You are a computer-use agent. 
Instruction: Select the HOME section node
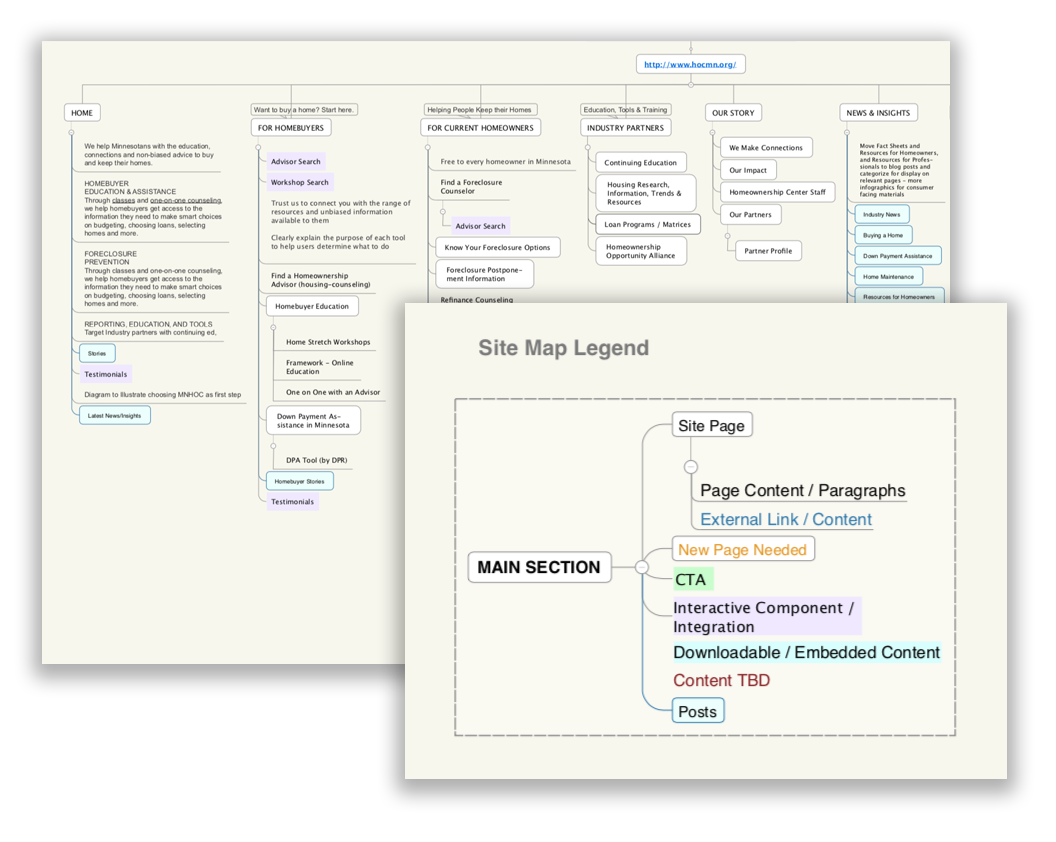82,113
